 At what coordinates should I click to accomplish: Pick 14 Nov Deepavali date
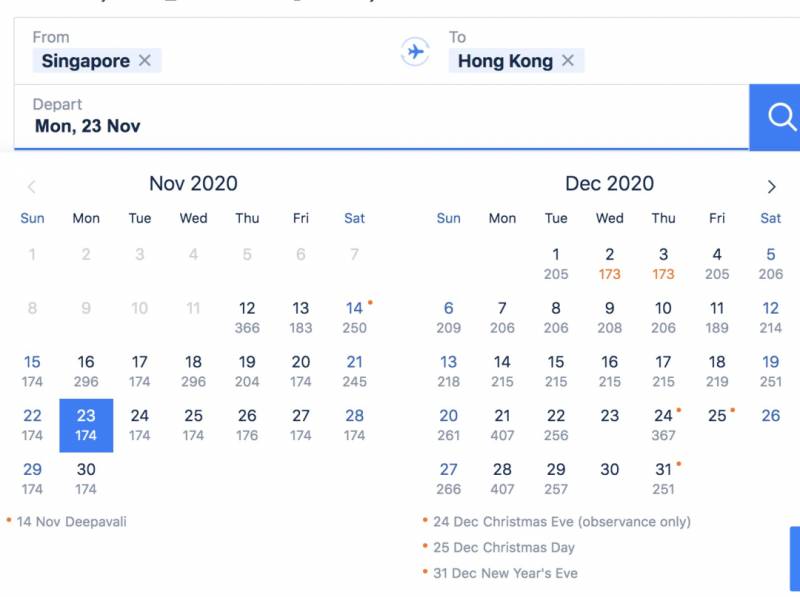click(x=354, y=316)
